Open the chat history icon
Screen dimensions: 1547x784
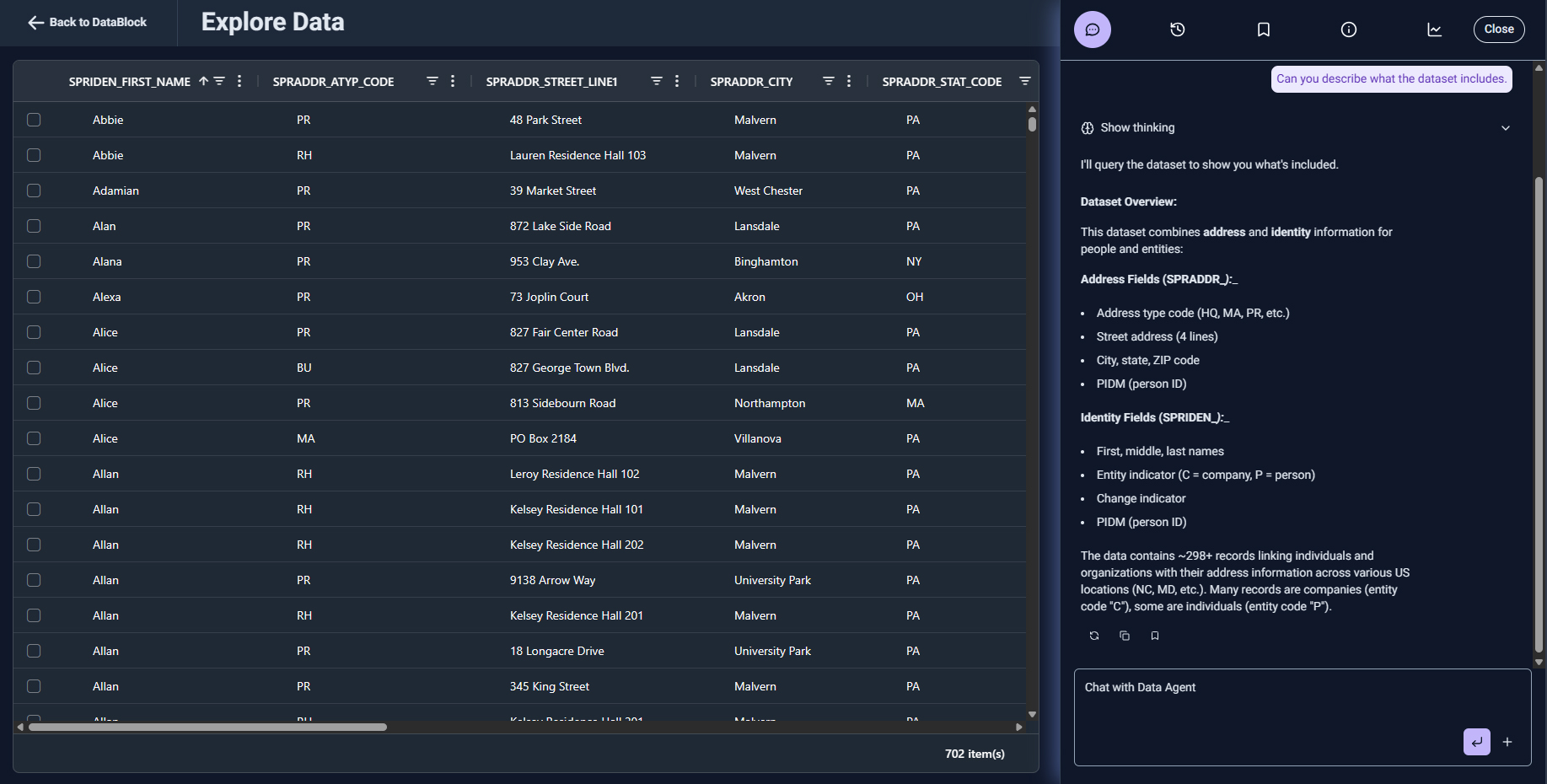pos(1177,30)
